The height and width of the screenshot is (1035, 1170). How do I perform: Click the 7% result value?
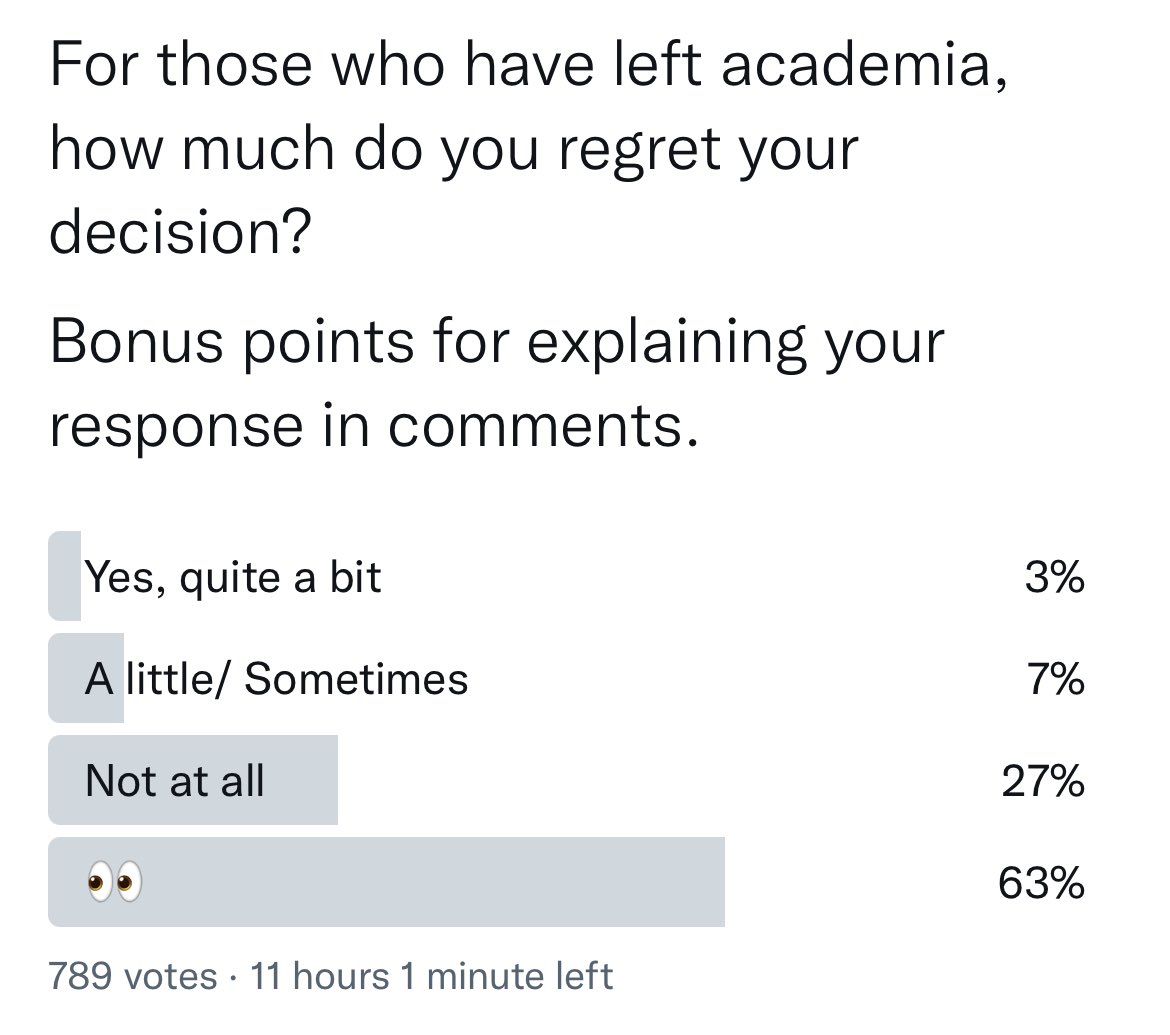pos(1056,679)
